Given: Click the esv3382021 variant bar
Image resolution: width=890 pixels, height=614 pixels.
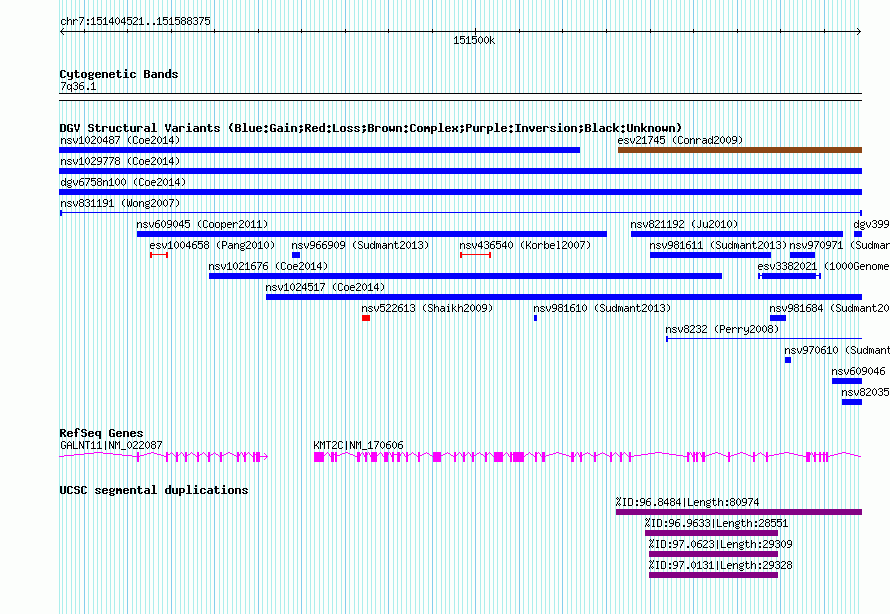Looking at the screenshot, I should 790,276.
